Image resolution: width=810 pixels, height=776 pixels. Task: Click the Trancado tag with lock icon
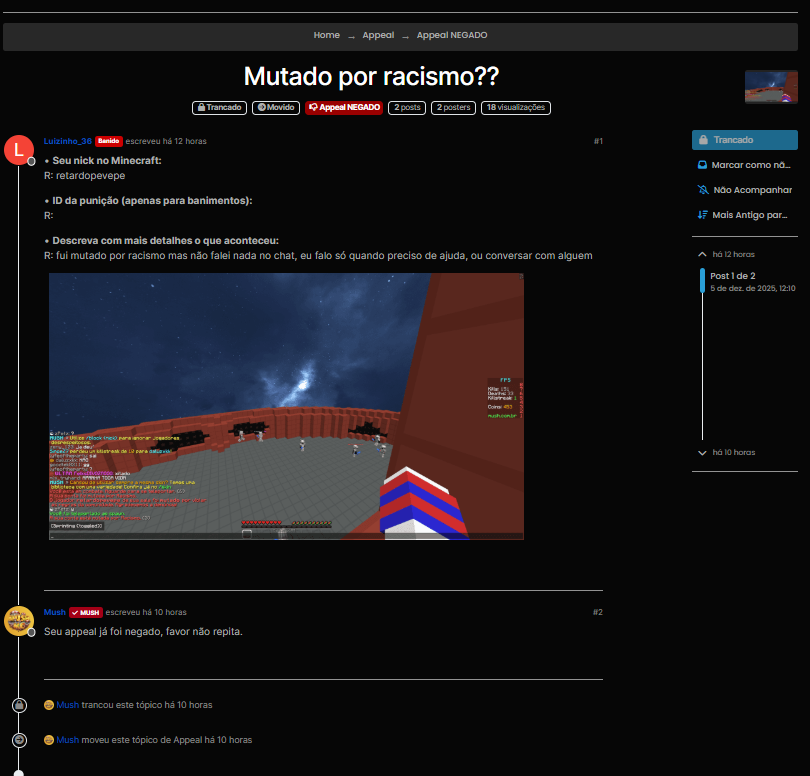point(220,107)
